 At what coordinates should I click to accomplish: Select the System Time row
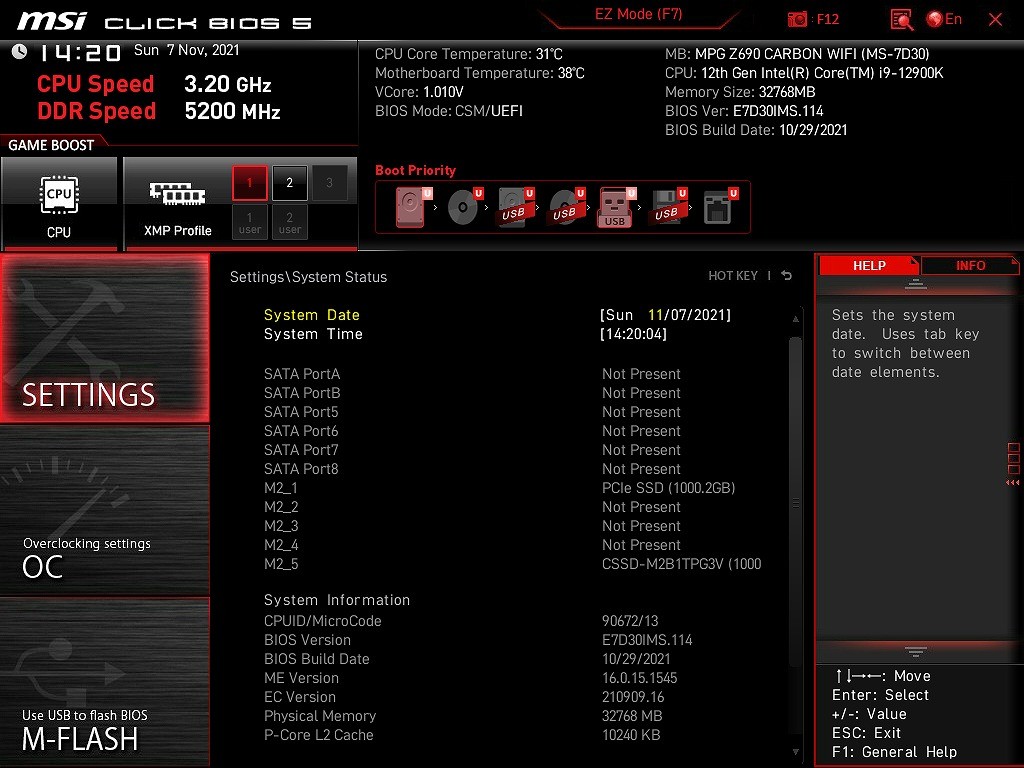coord(465,334)
